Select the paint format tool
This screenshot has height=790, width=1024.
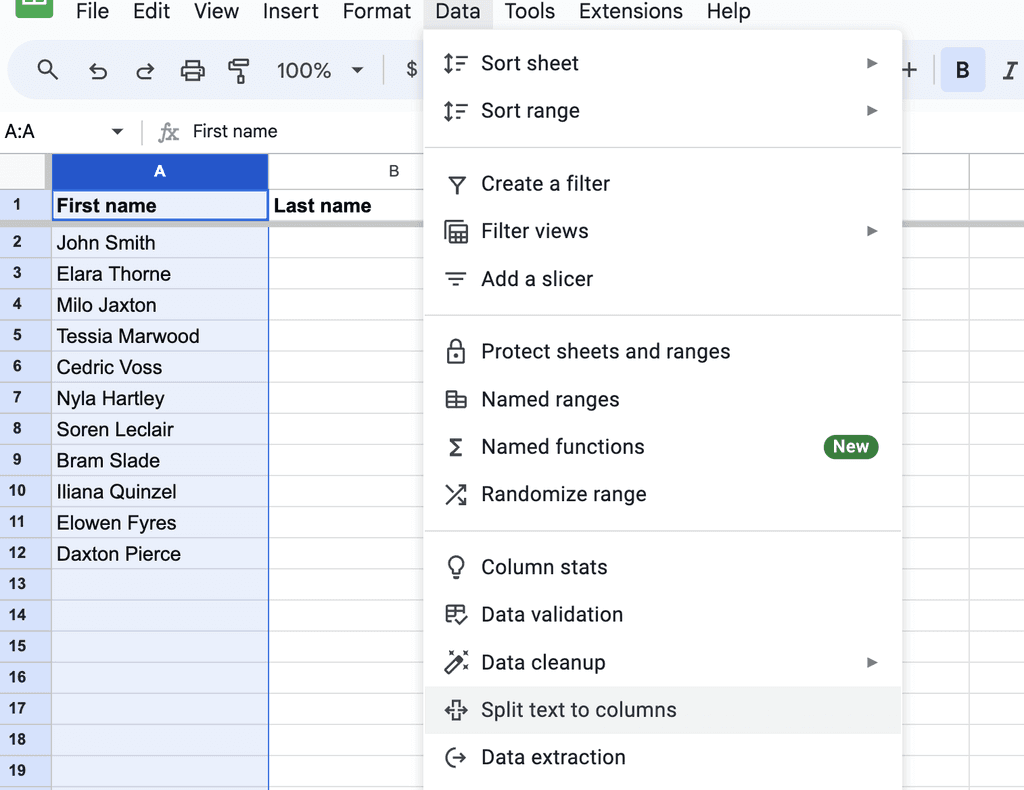pyautogui.click(x=240, y=70)
